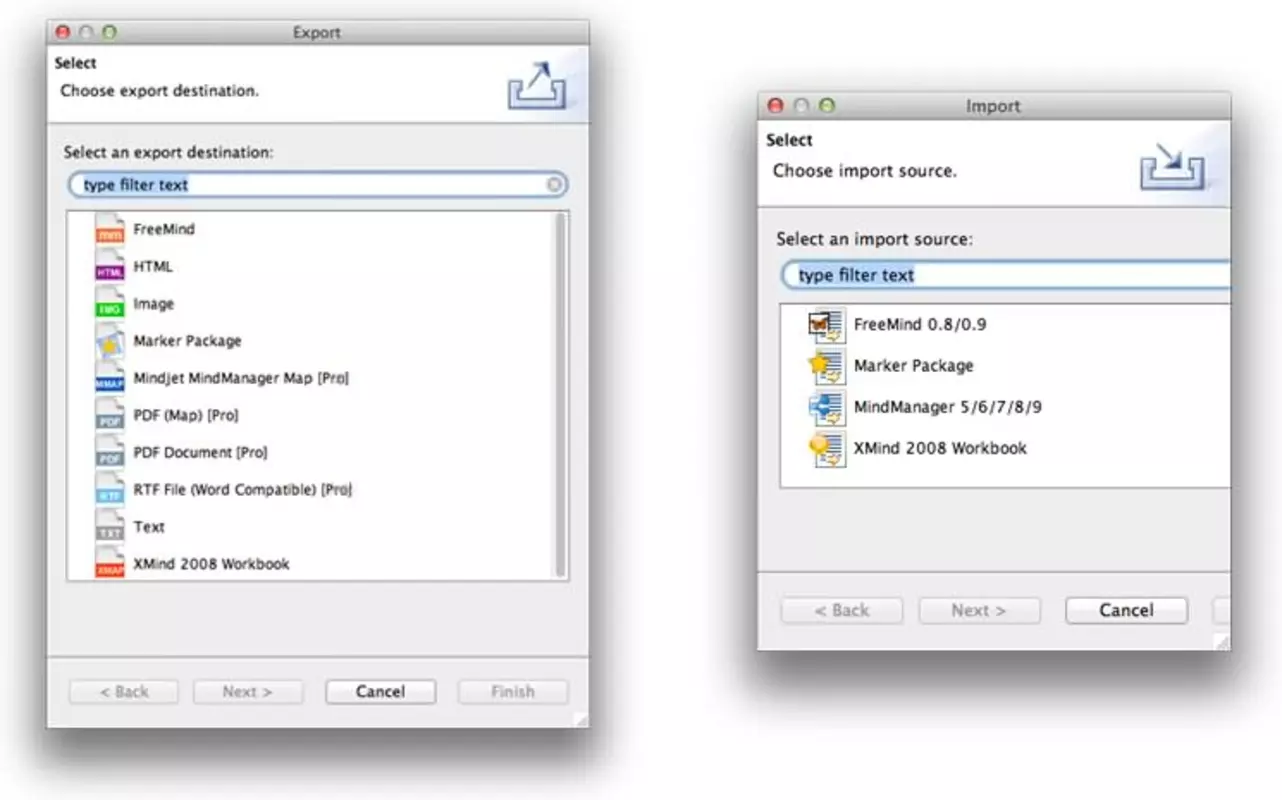
Task: Select Marker Package in the import list
Action: 913,366
